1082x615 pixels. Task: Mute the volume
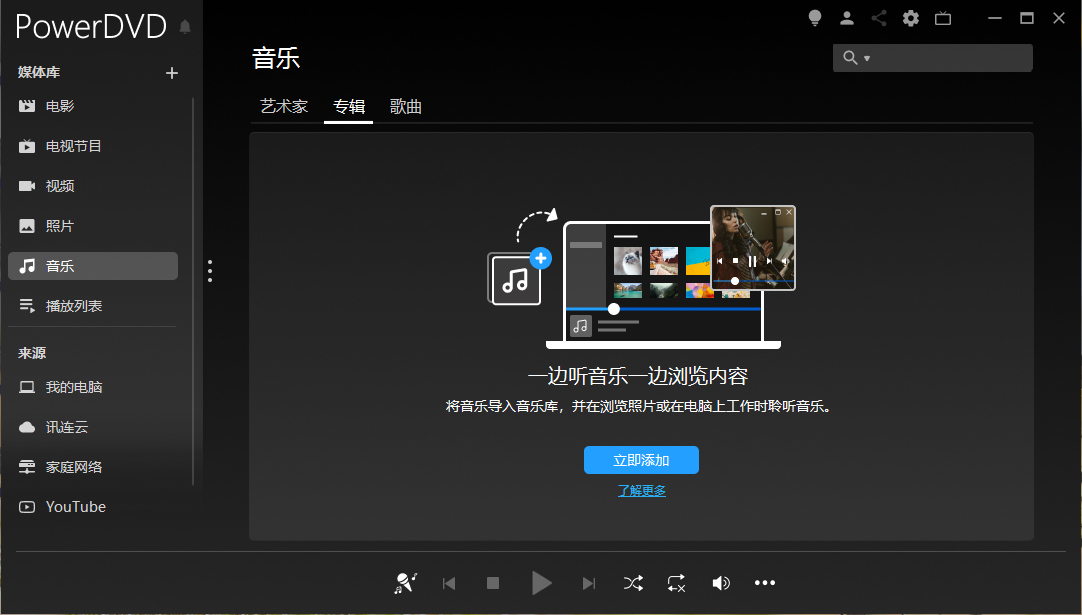721,582
